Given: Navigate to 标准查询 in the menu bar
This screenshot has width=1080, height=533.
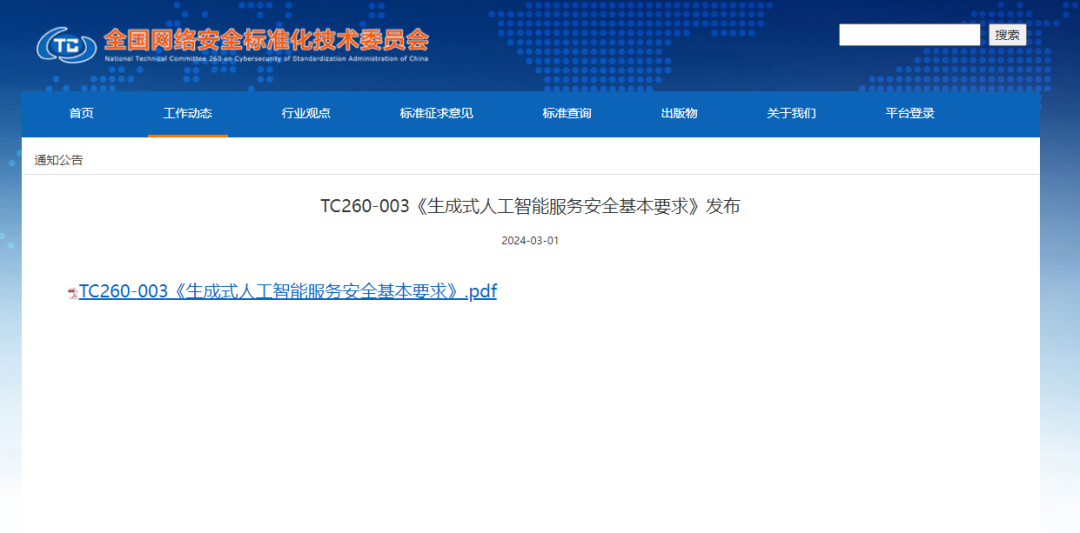Looking at the screenshot, I should 567,113.
